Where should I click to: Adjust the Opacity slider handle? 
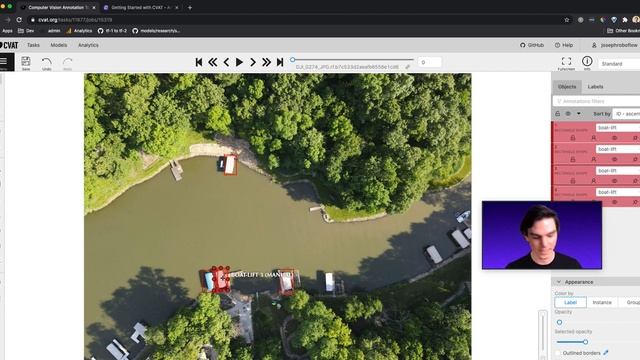(559, 322)
